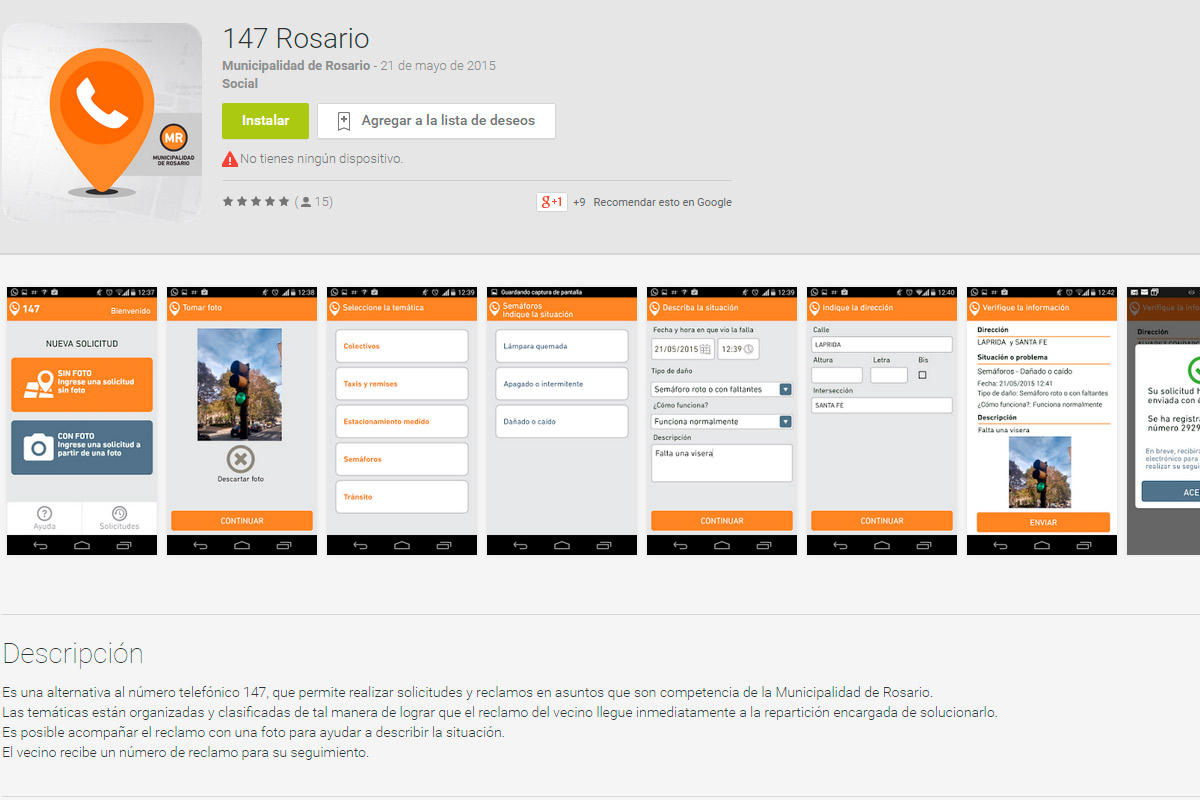The image size is (1200, 800).
Task: Open the Nueva Solicitud screenshot
Action: pyautogui.click(x=82, y=421)
